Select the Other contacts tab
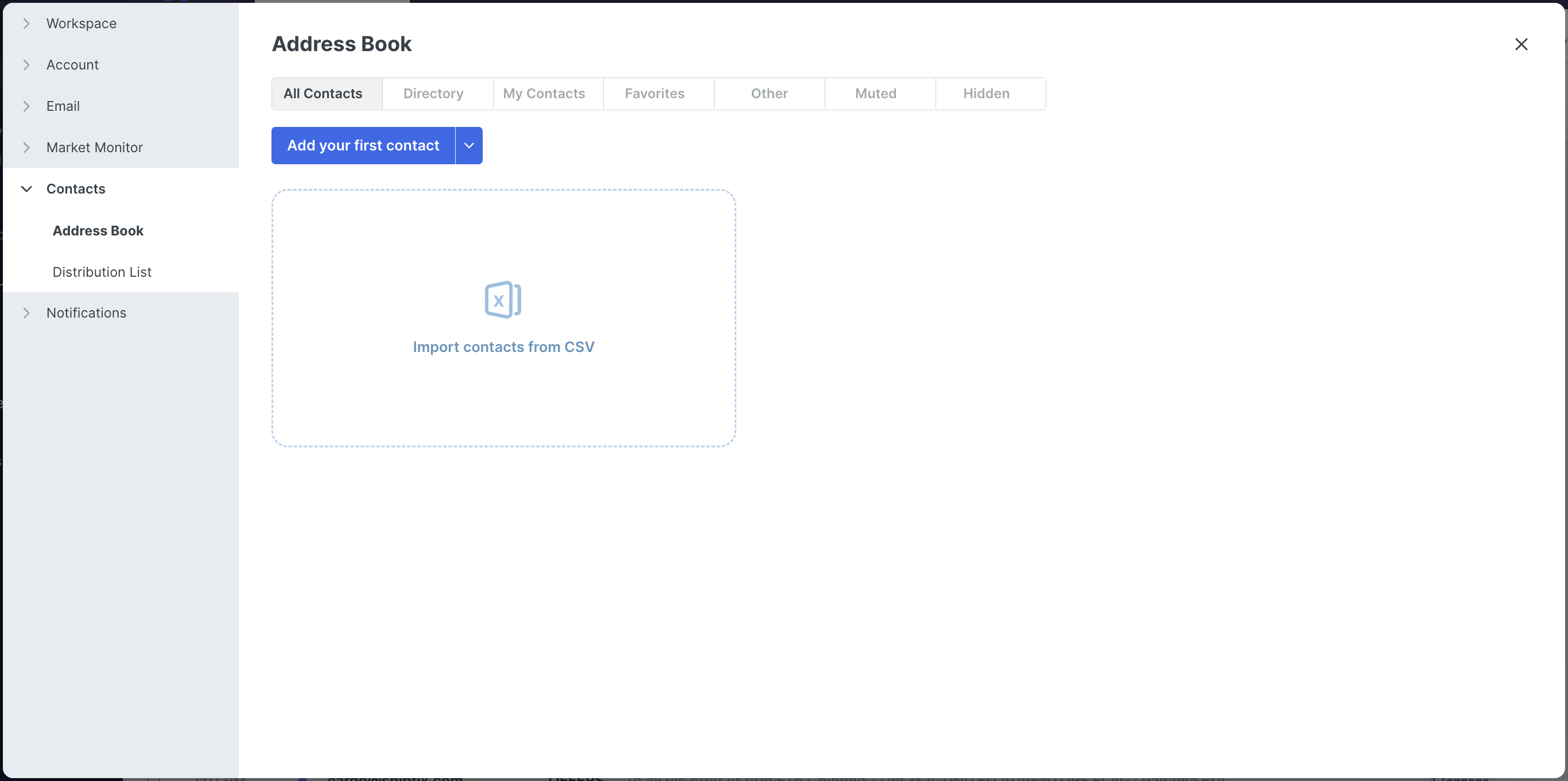Image resolution: width=1568 pixels, height=781 pixels. tap(769, 94)
